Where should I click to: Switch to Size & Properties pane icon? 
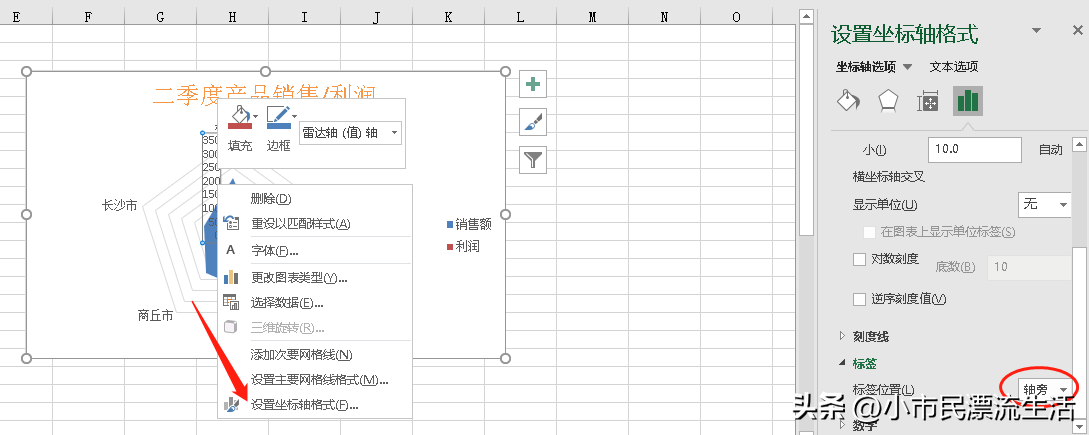[928, 100]
